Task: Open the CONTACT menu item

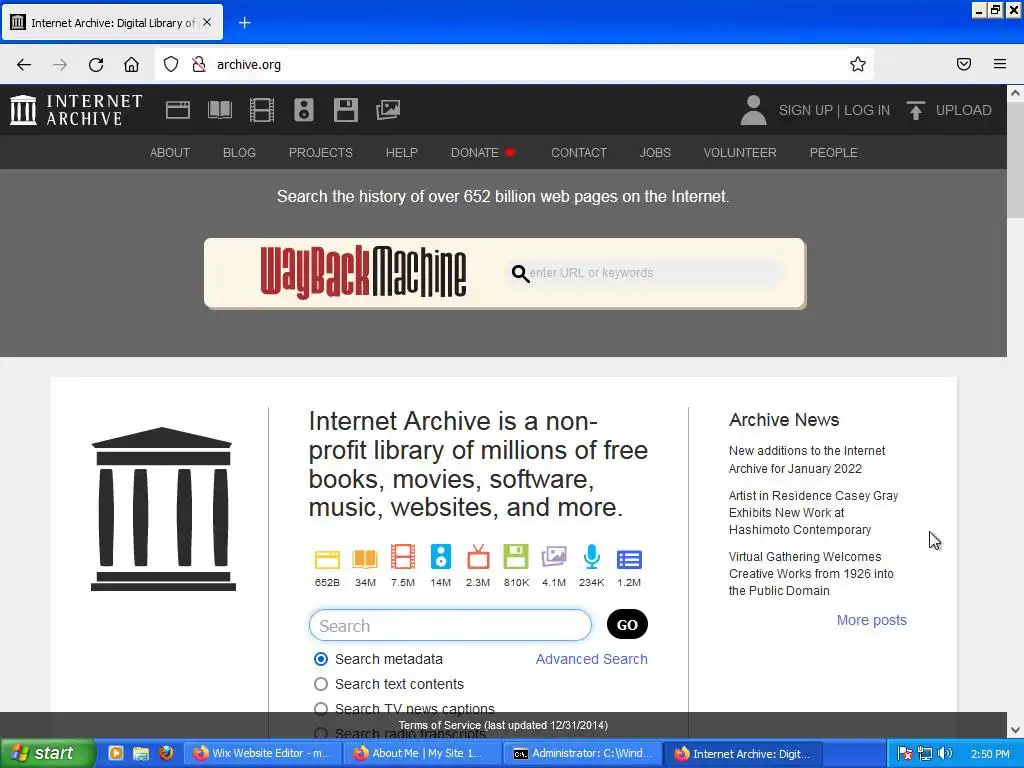Action: click(579, 152)
